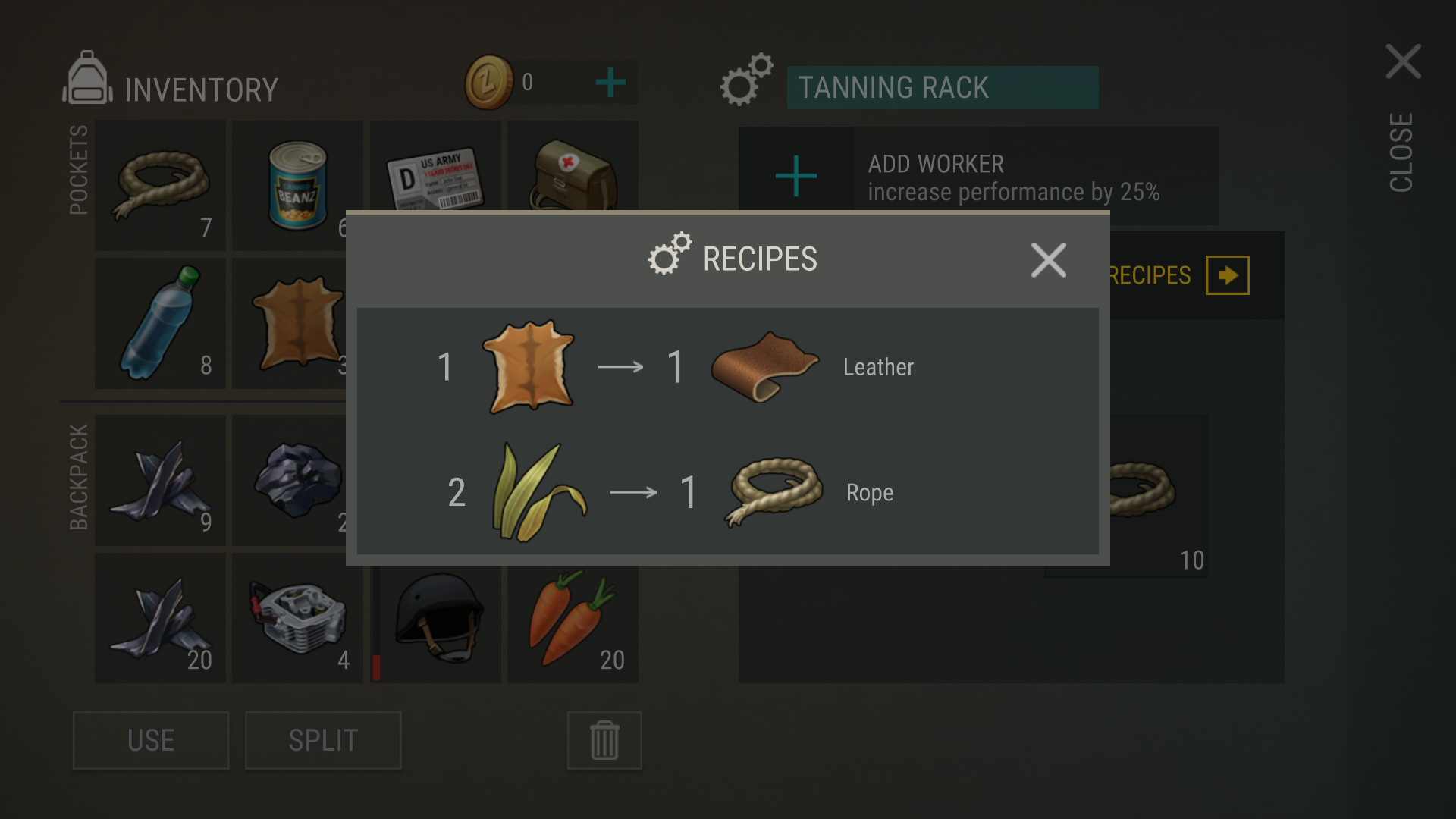Select the scrap metal stack of 20
This screenshot has width=1456, height=819.
point(160,618)
